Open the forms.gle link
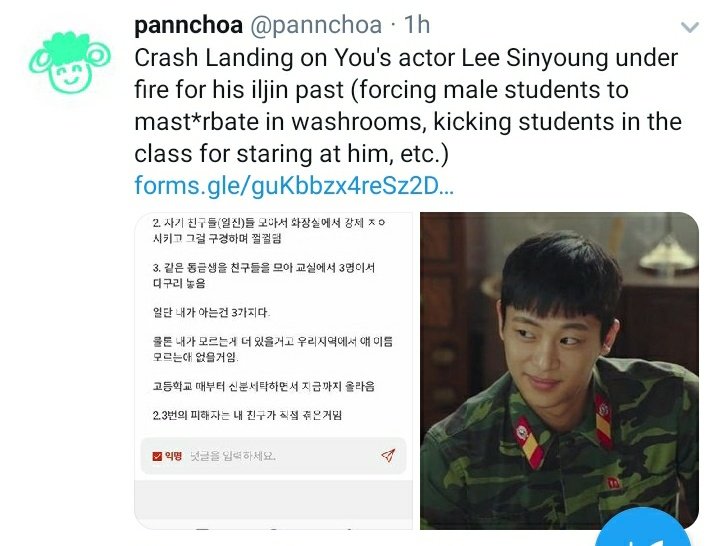Image resolution: width=720 pixels, height=546 pixels. coord(294,185)
